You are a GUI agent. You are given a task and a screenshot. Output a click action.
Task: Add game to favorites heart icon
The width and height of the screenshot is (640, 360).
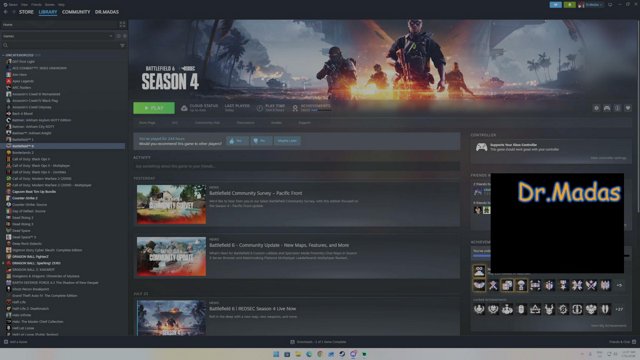[628, 108]
